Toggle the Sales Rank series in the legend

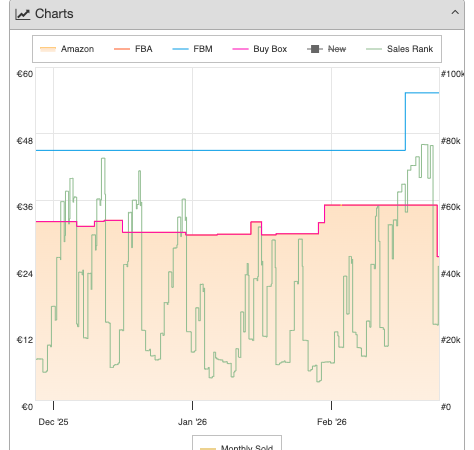(x=400, y=49)
